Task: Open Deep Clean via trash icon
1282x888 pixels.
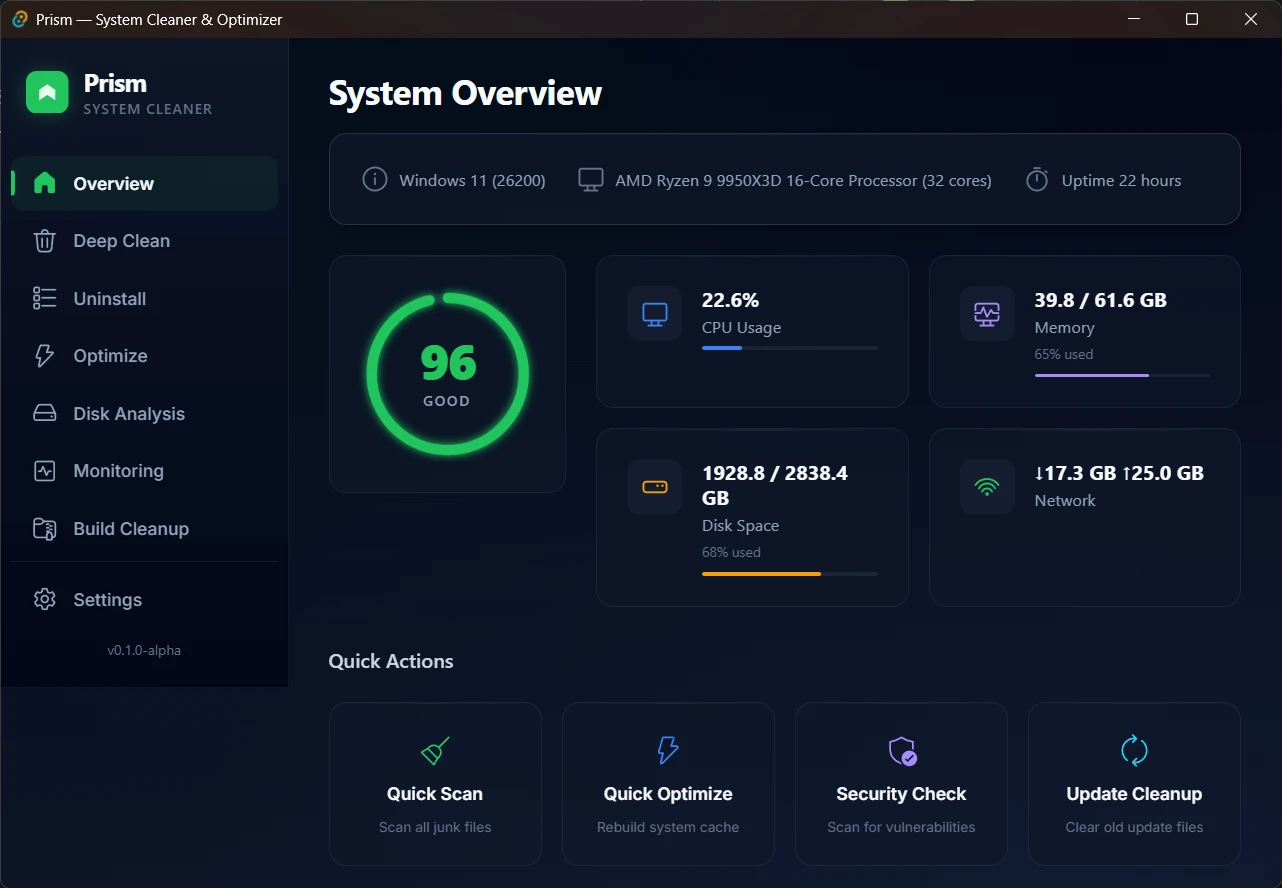Action: point(44,241)
